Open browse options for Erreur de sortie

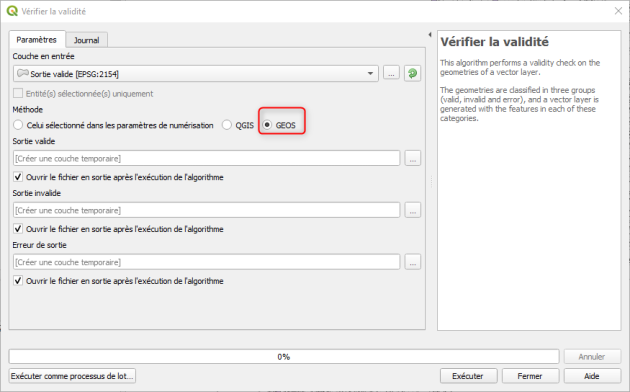click(413, 262)
